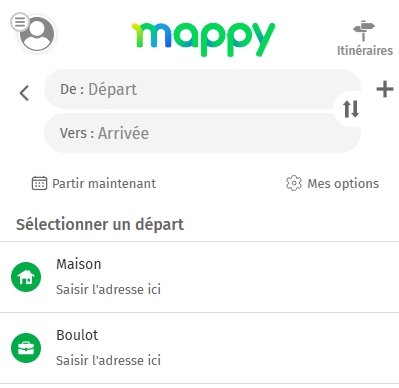
Task: Open the calendar icon for departure time
Action: [x=39, y=183]
